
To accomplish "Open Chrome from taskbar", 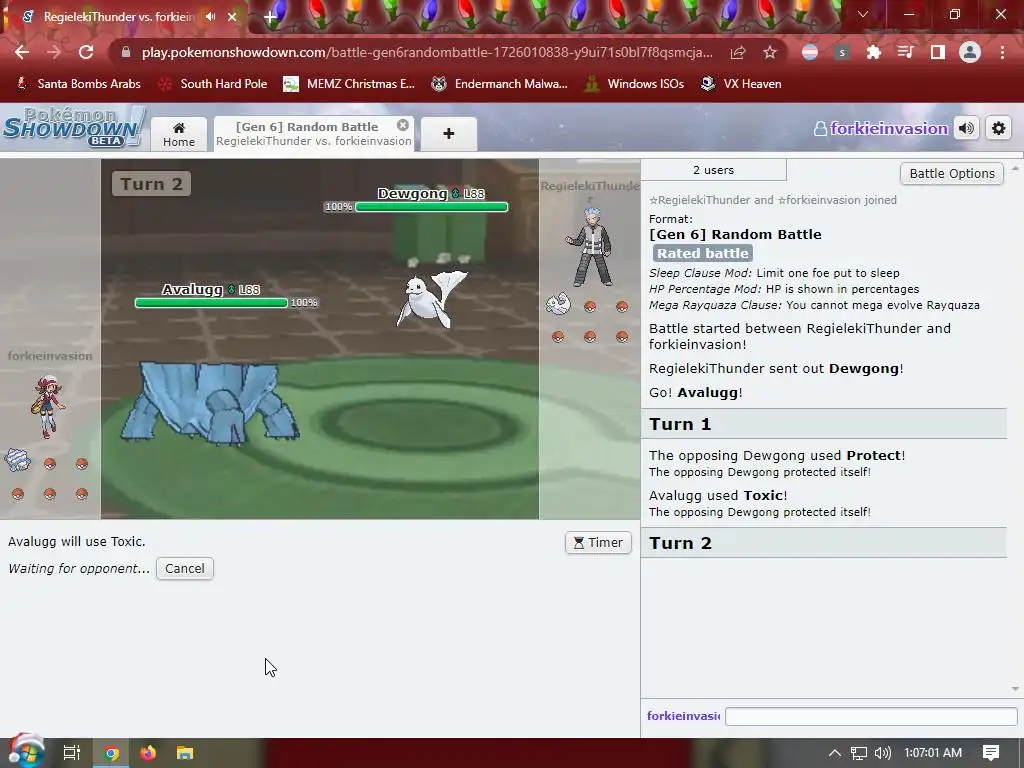I will [112, 753].
